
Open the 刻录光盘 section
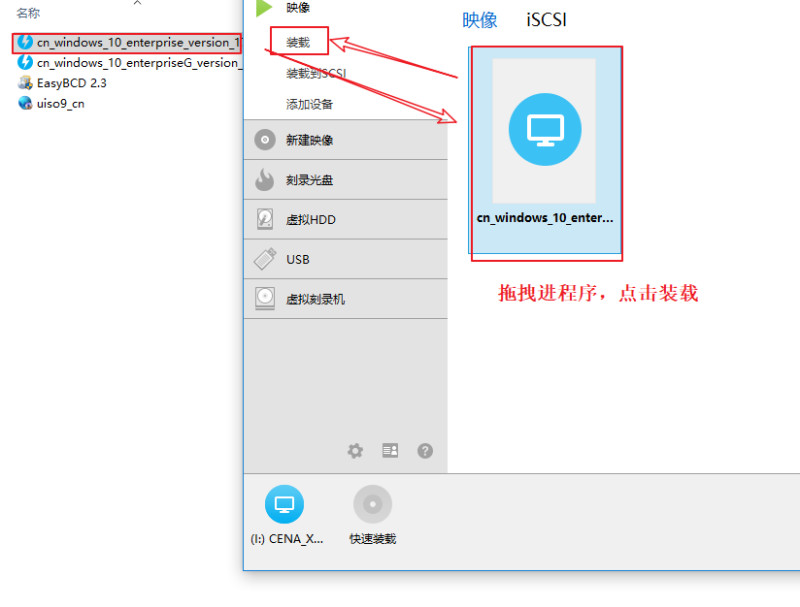[345, 180]
